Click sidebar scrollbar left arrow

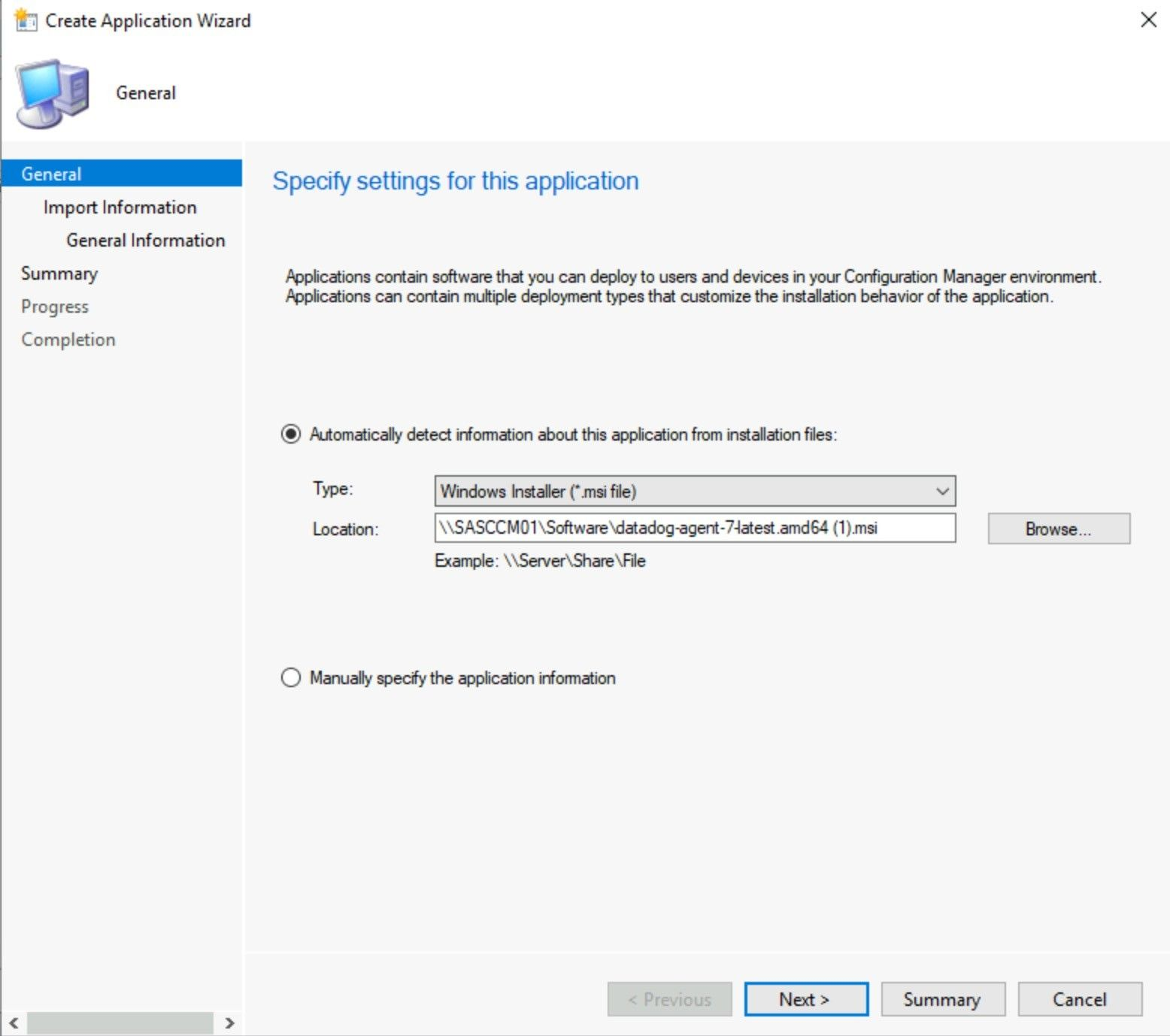[14, 1023]
